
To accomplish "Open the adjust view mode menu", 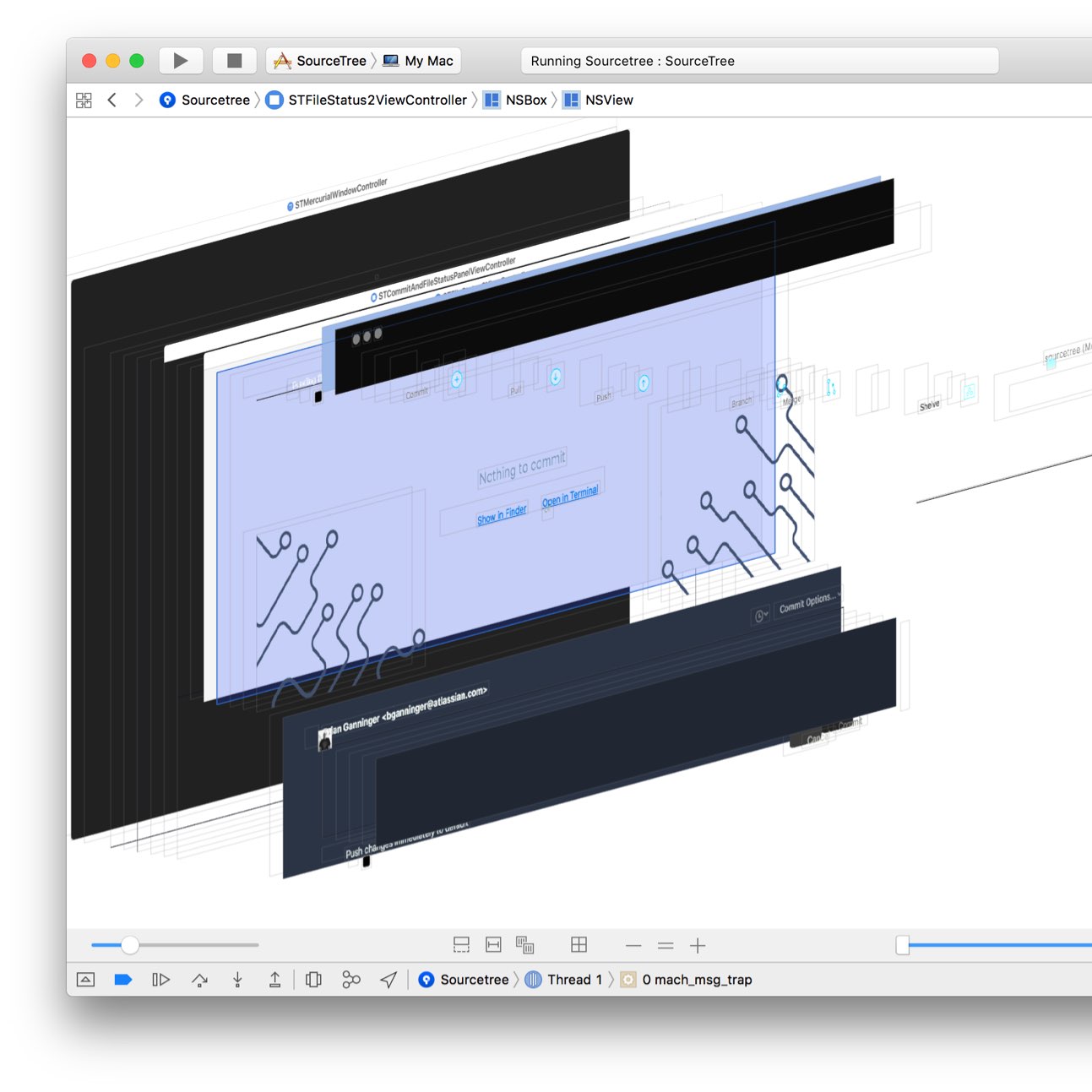I will [x=525, y=945].
